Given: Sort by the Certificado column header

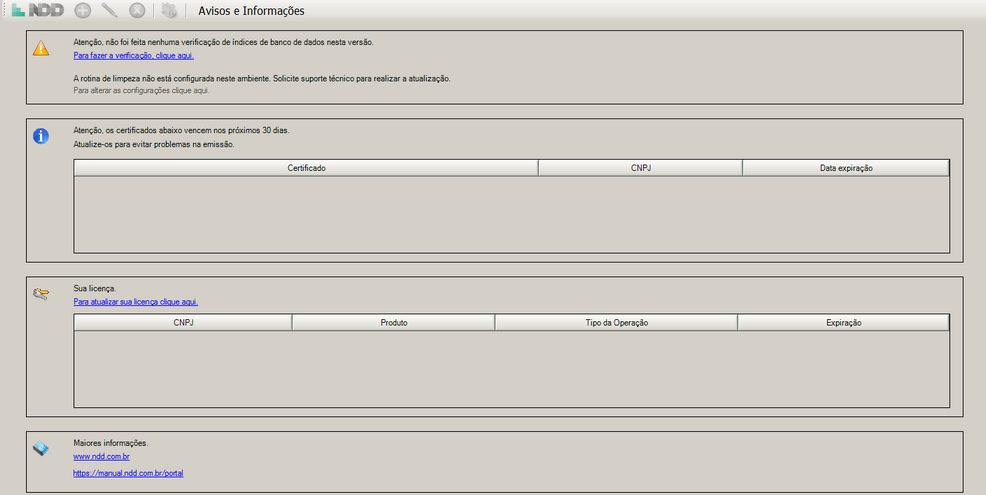Looking at the screenshot, I should click(x=306, y=168).
